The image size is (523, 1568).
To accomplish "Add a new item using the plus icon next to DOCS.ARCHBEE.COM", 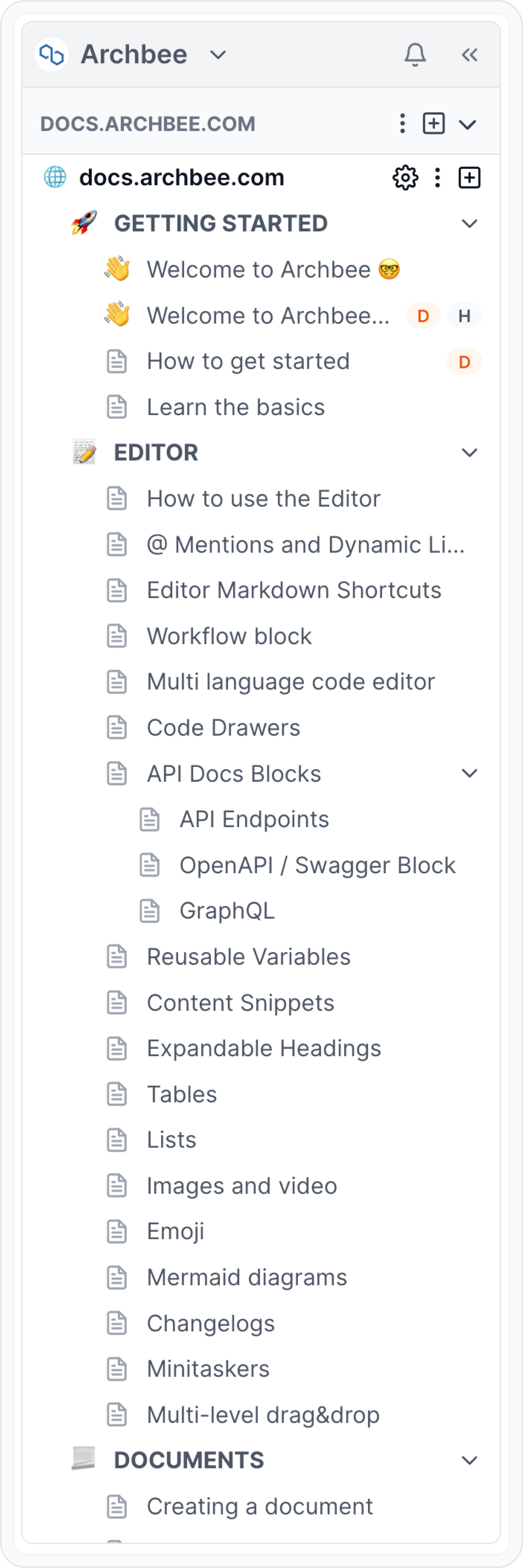I will pyautogui.click(x=434, y=123).
